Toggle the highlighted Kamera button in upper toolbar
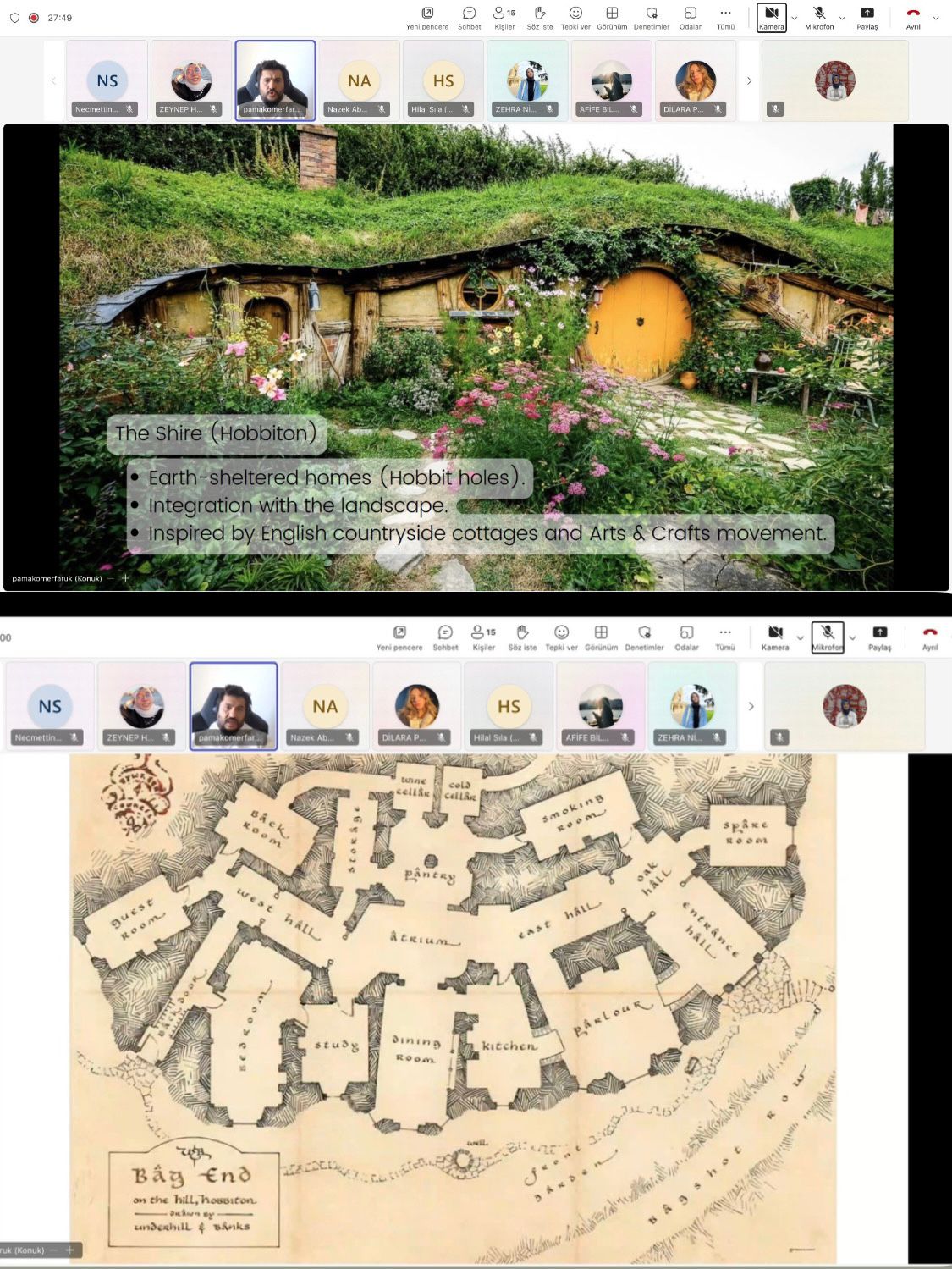 (x=771, y=18)
